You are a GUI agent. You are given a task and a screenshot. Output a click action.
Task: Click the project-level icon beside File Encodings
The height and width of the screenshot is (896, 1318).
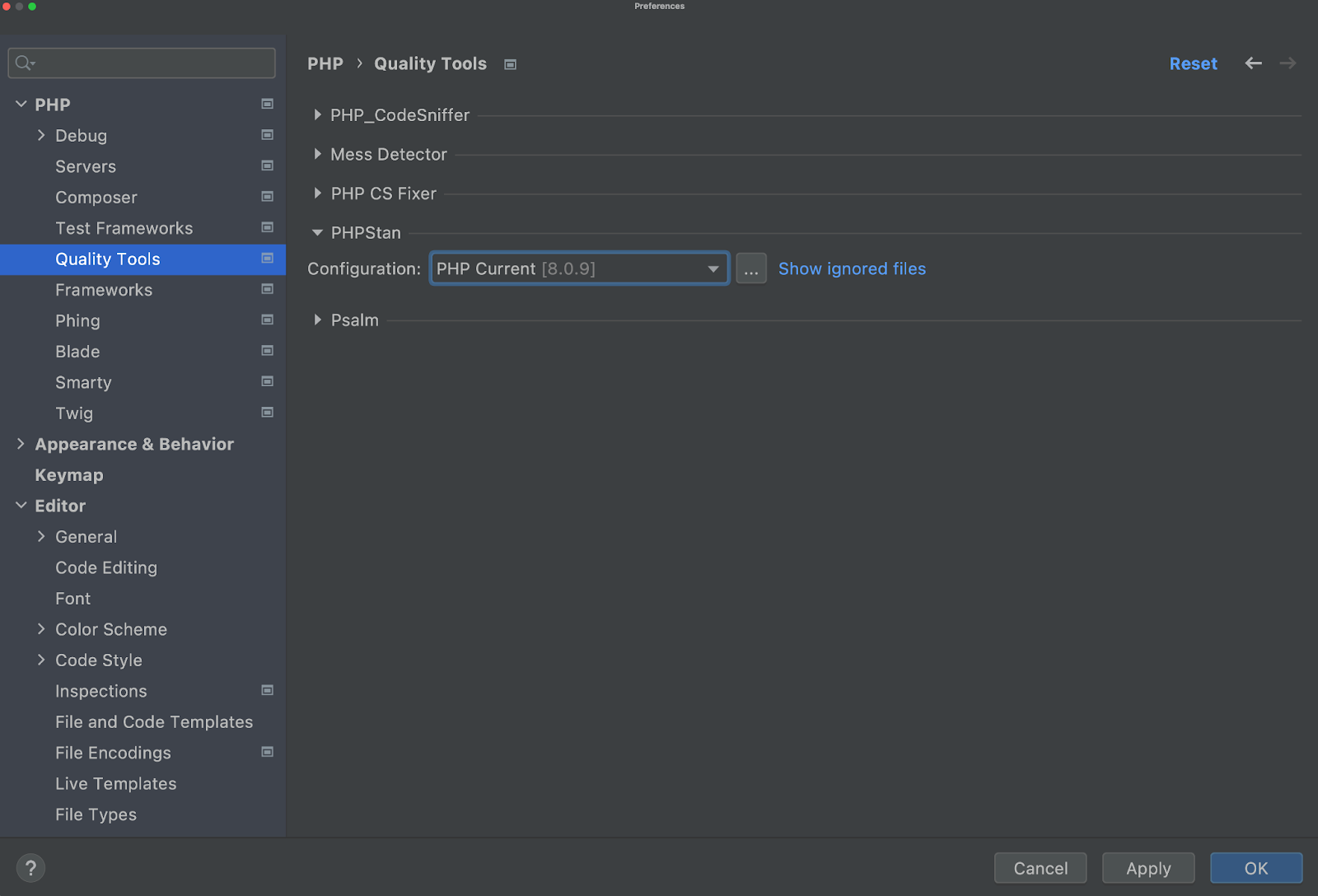tap(268, 752)
